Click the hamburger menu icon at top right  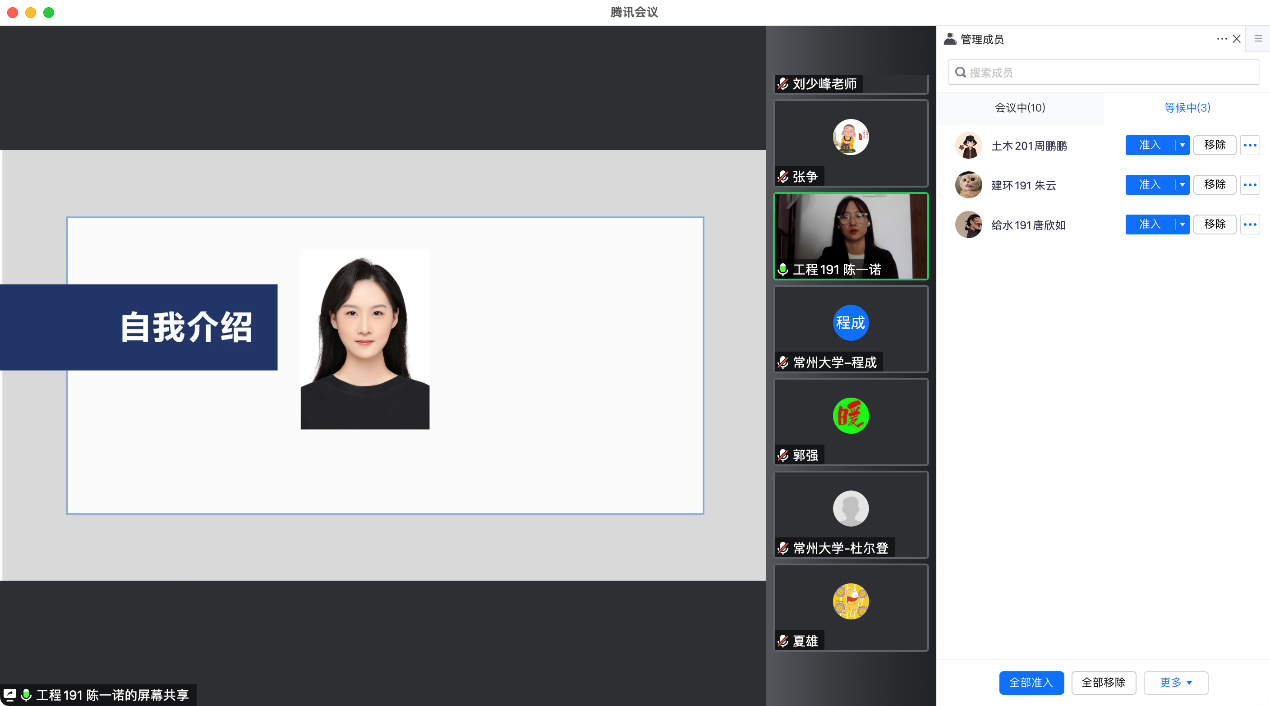(1258, 39)
